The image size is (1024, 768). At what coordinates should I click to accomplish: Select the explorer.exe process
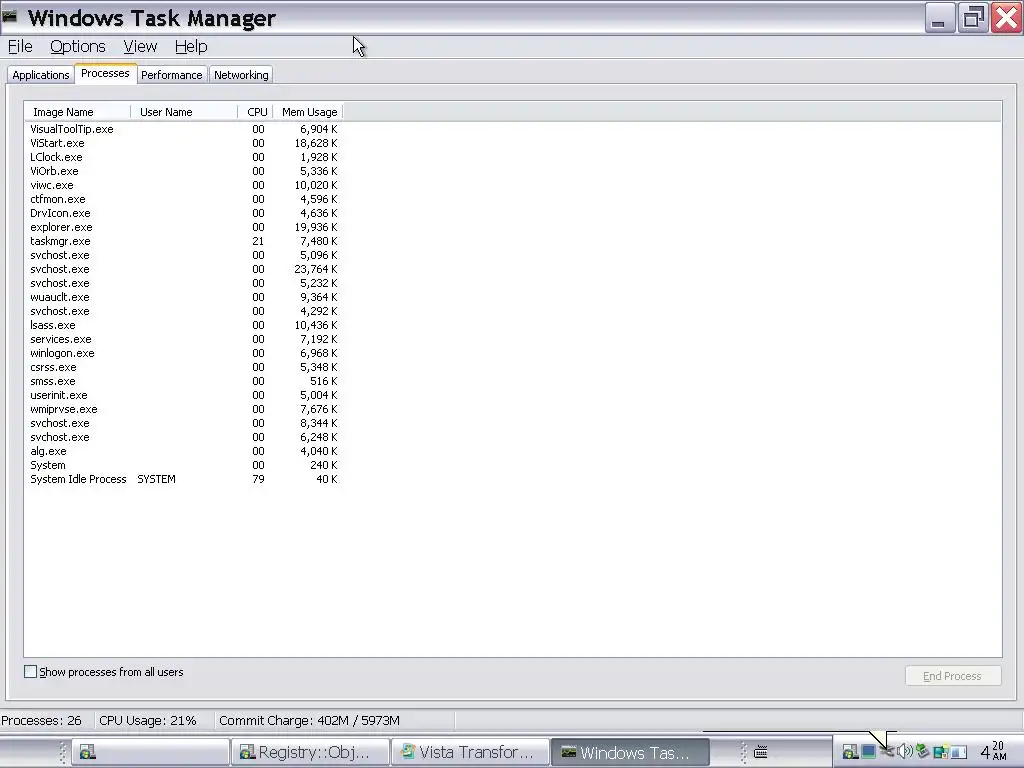184,227
